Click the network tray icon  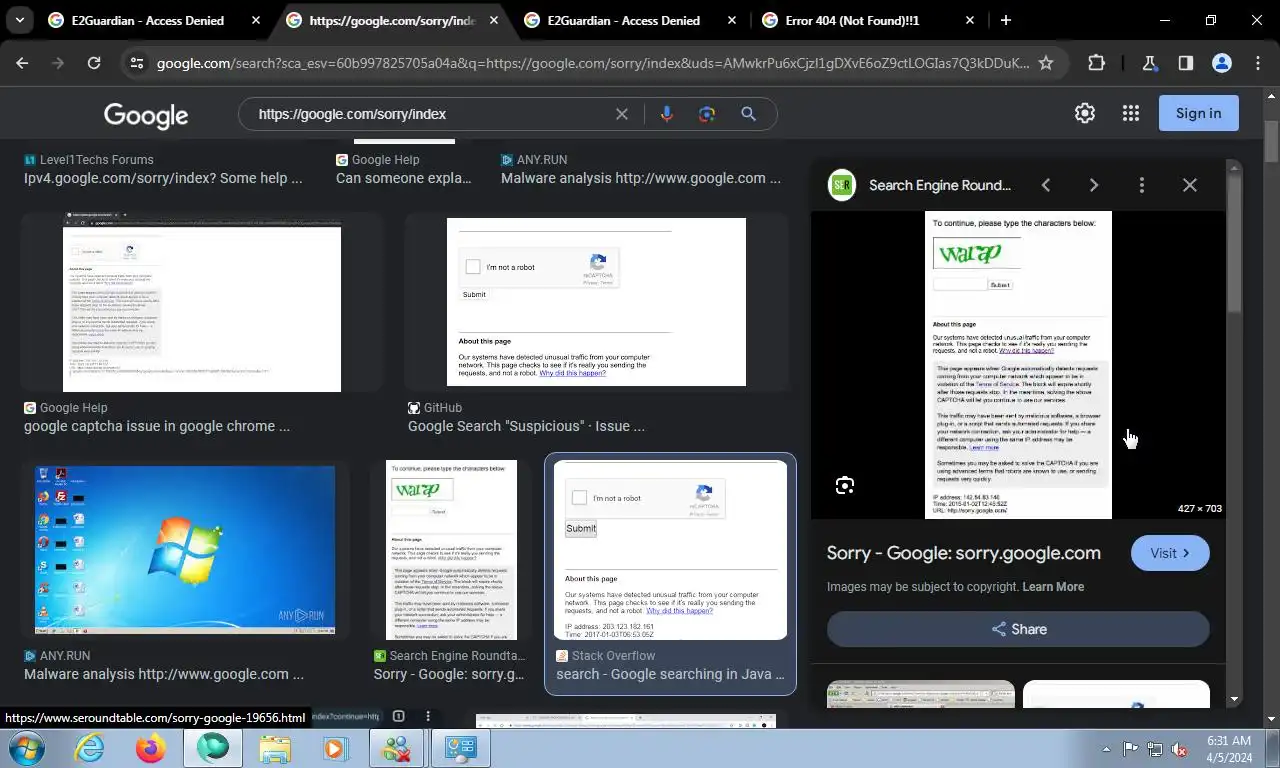pyautogui.click(x=1155, y=749)
